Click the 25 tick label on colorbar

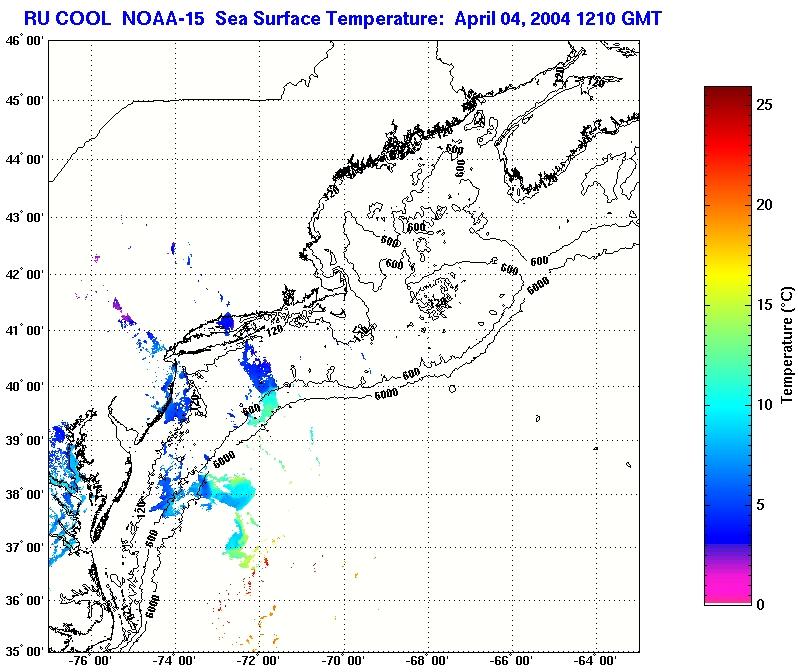(764, 105)
